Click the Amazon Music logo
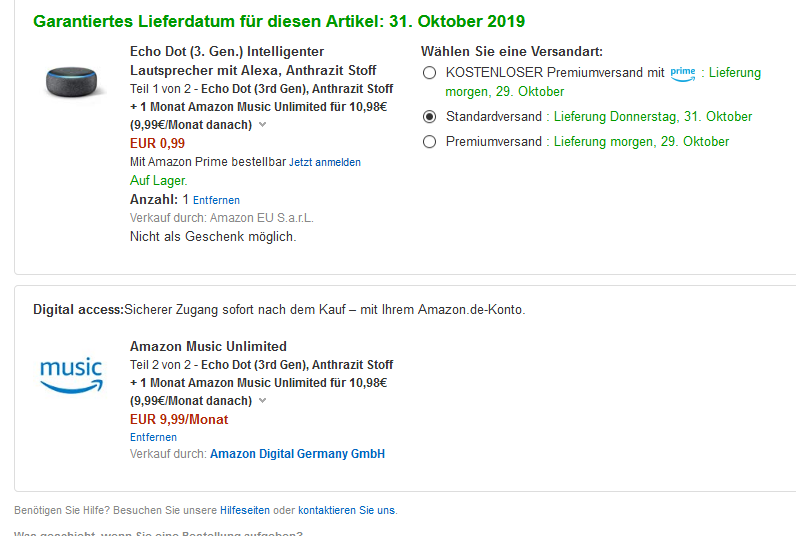 click(72, 375)
